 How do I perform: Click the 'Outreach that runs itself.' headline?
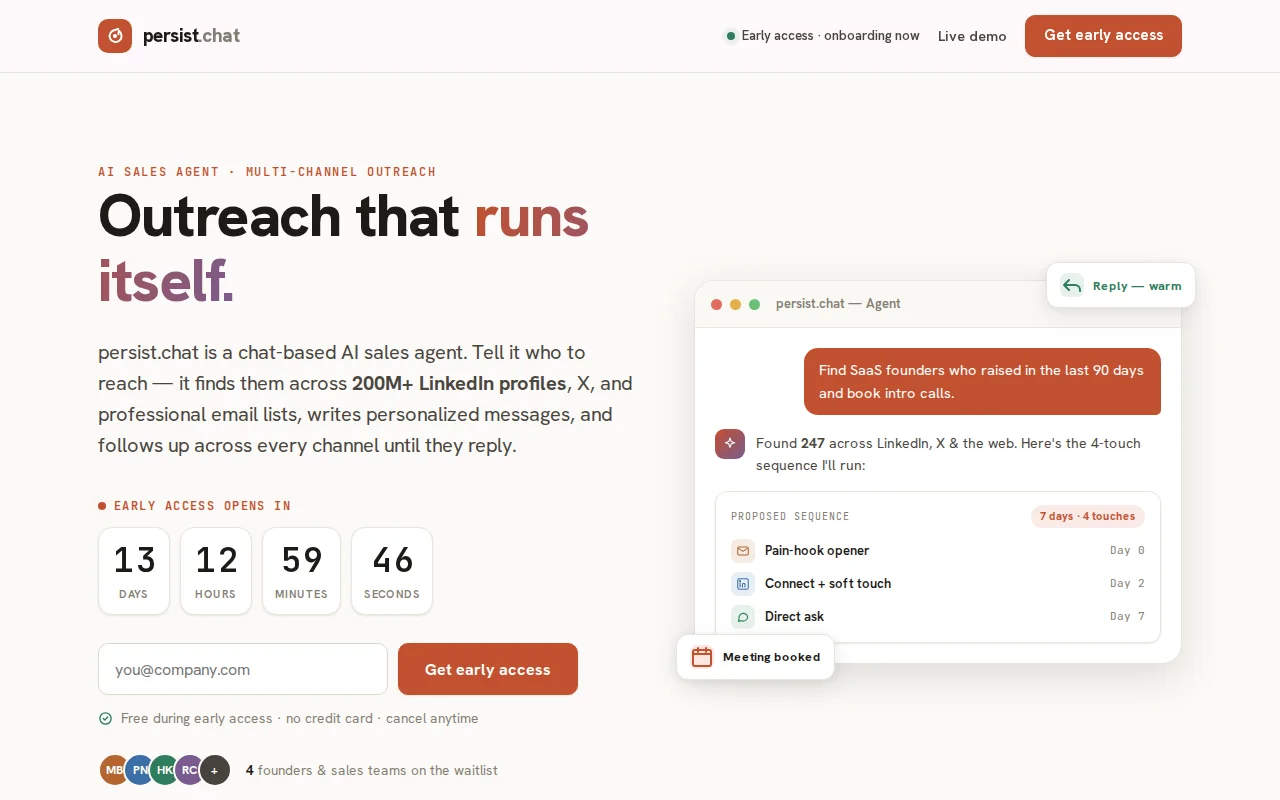click(344, 248)
